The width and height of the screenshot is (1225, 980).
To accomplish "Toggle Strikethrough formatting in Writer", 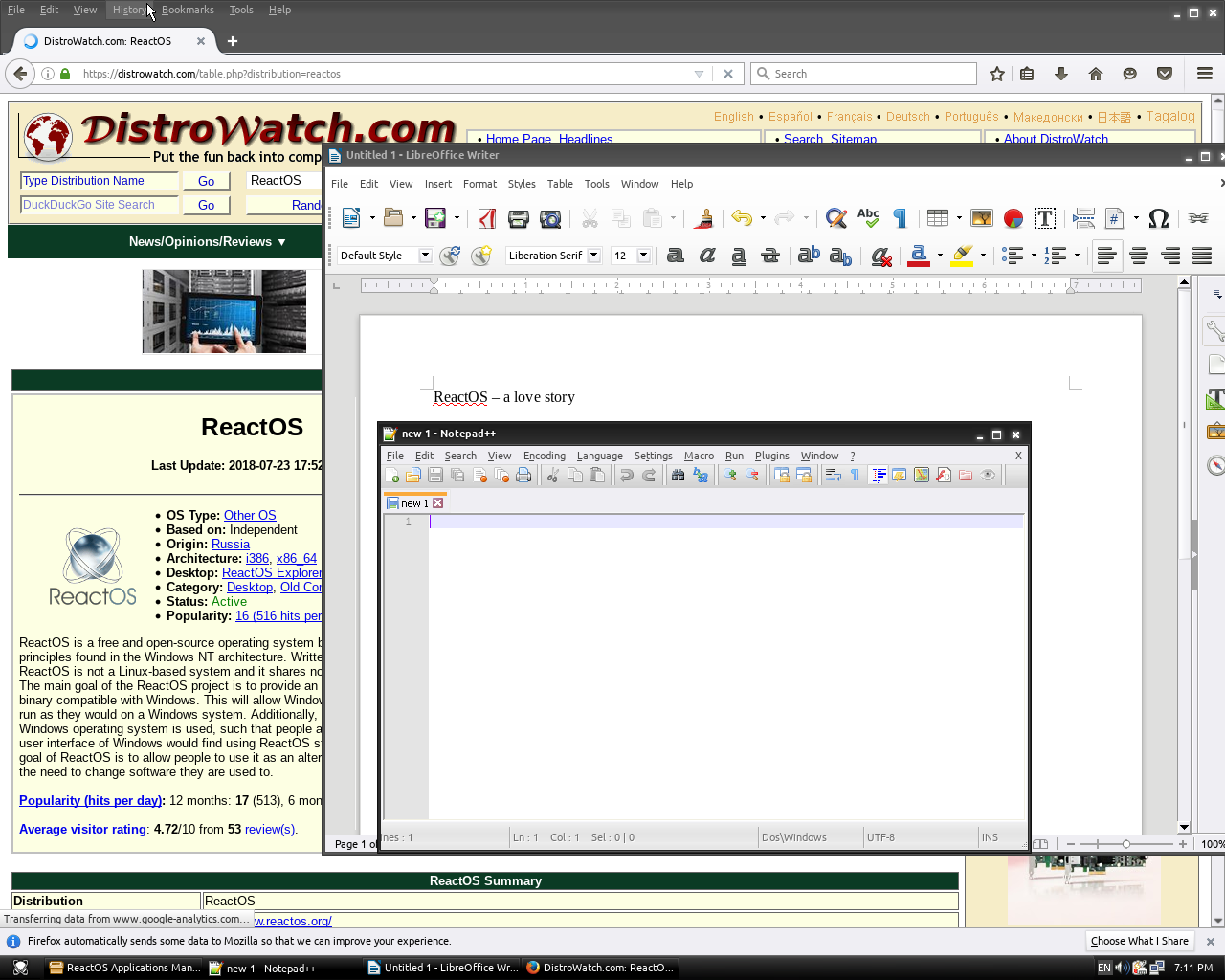I will tap(770, 256).
